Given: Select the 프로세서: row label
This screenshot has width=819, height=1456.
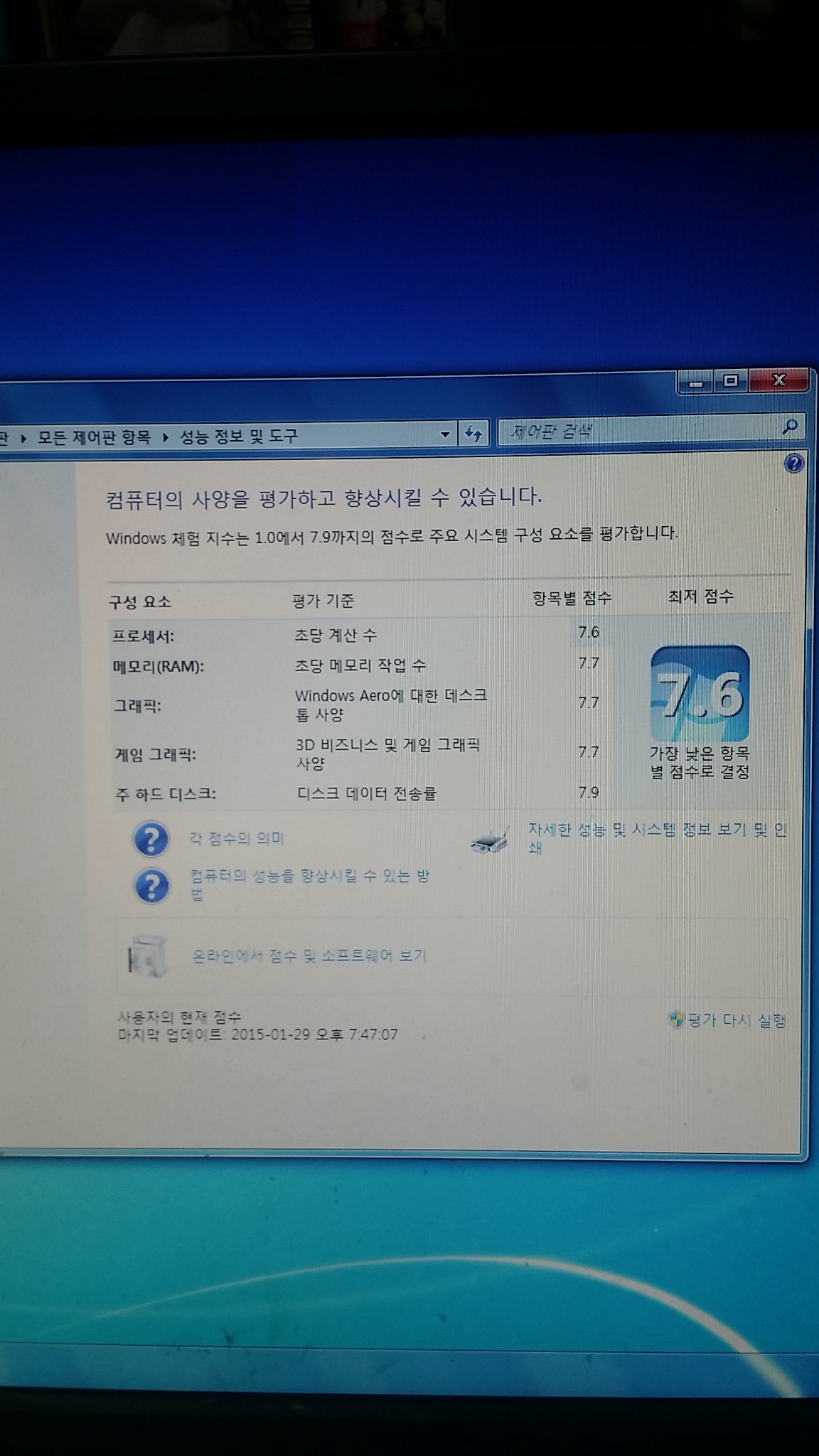Looking at the screenshot, I should (x=143, y=636).
